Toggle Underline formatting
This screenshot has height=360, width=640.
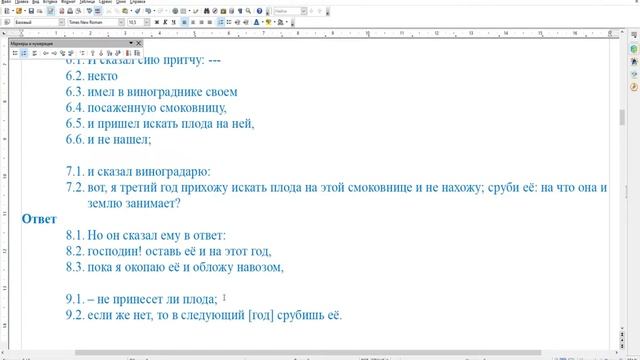click(173, 22)
